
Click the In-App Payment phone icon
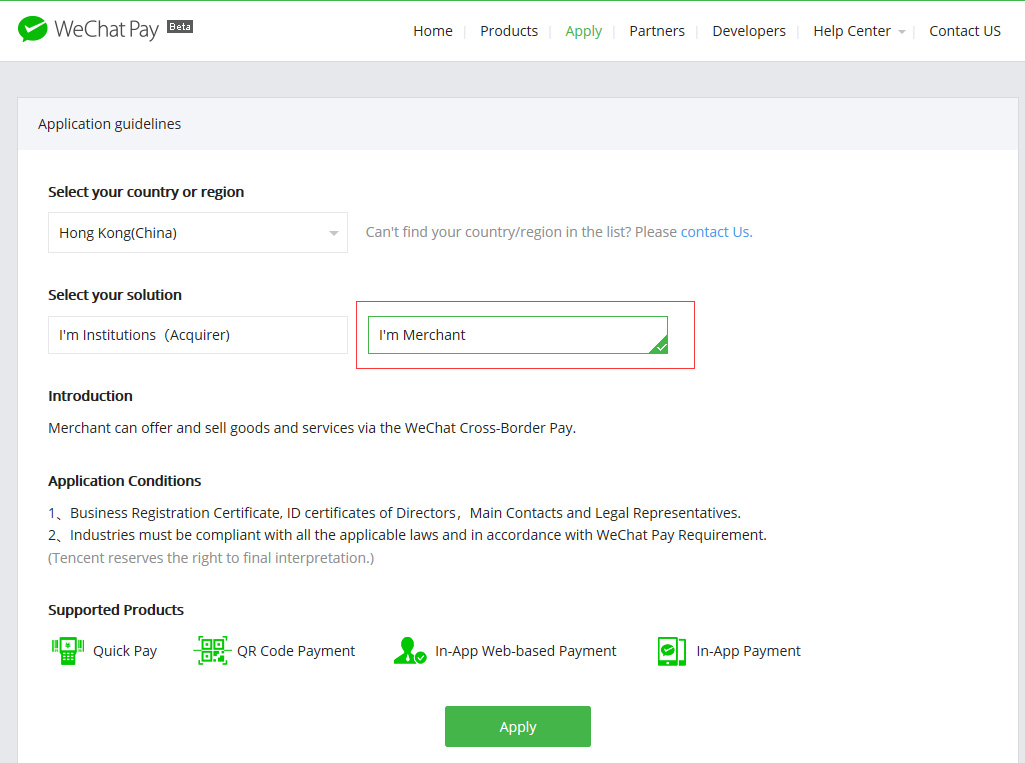[671, 651]
